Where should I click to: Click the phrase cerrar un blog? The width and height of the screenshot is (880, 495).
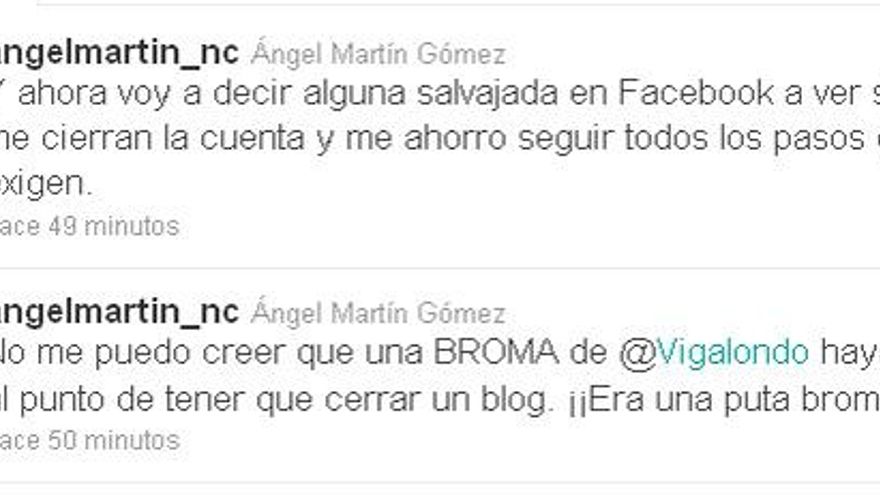coord(438,400)
